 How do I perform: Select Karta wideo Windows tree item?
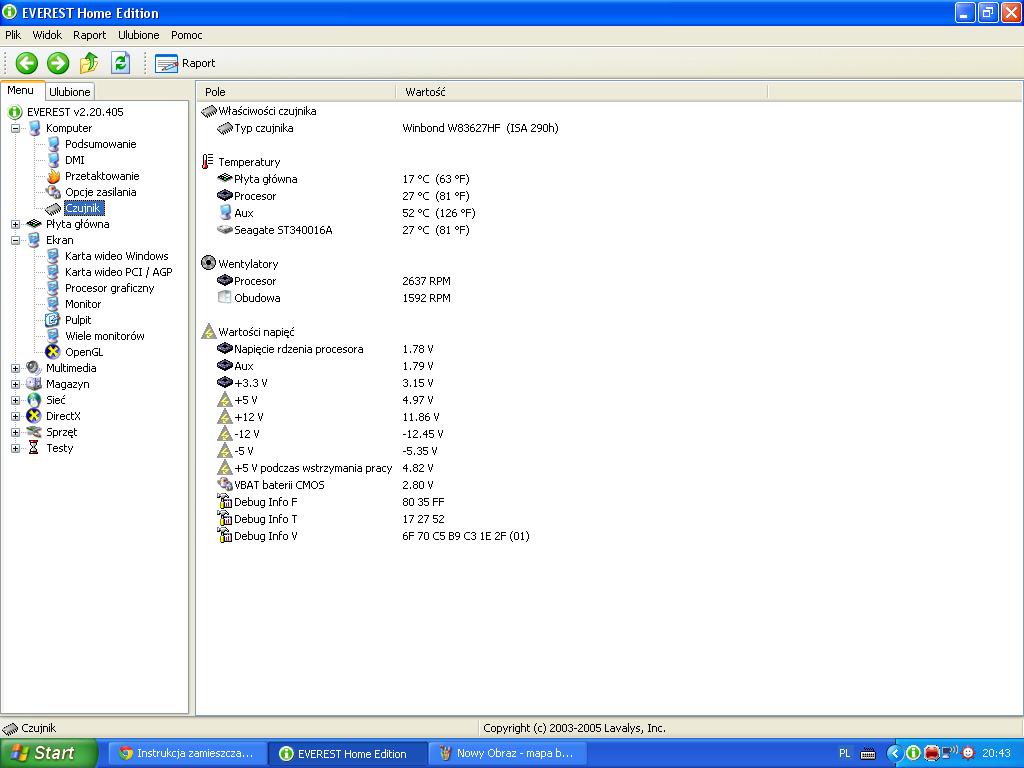[x=117, y=256]
